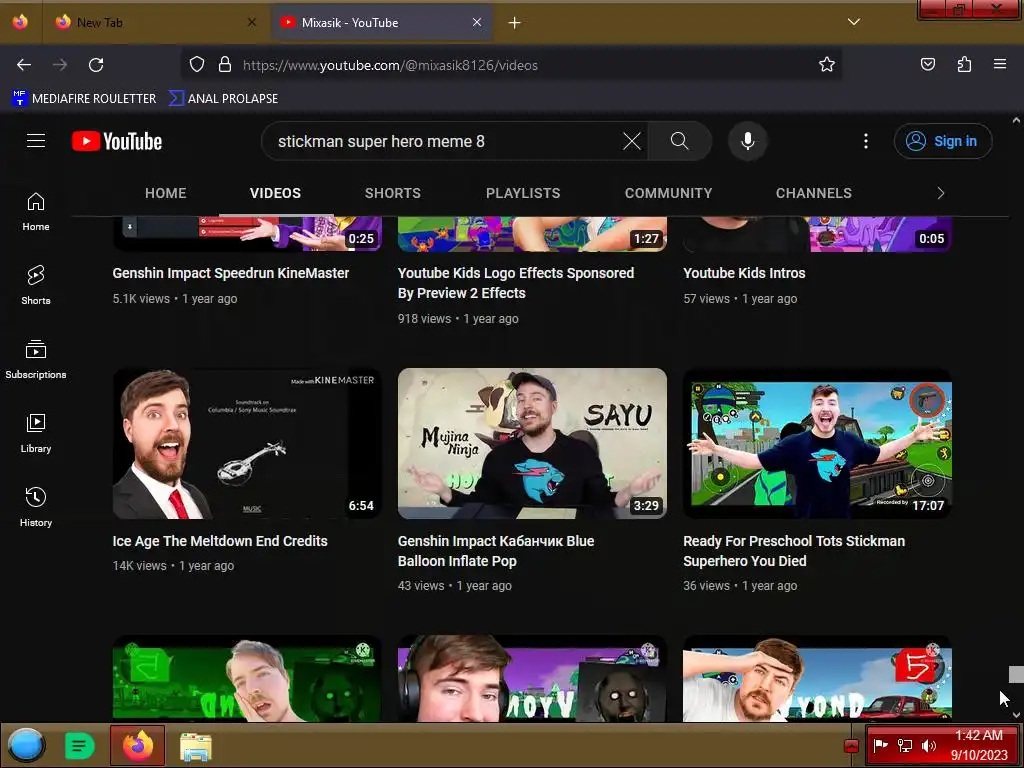1024x768 pixels.
Task: Open the network tray icon
Action: (x=904, y=745)
